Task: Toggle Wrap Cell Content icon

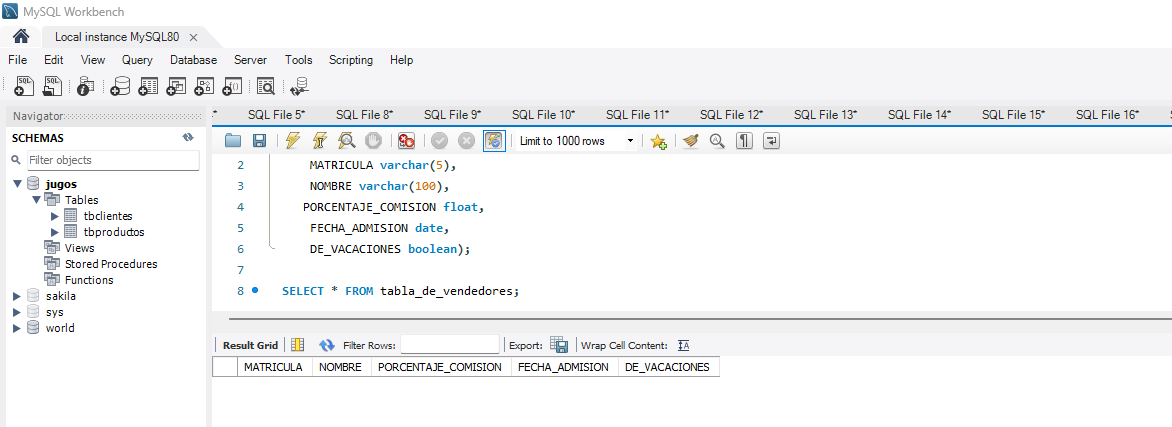Action: click(x=683, y=345)
